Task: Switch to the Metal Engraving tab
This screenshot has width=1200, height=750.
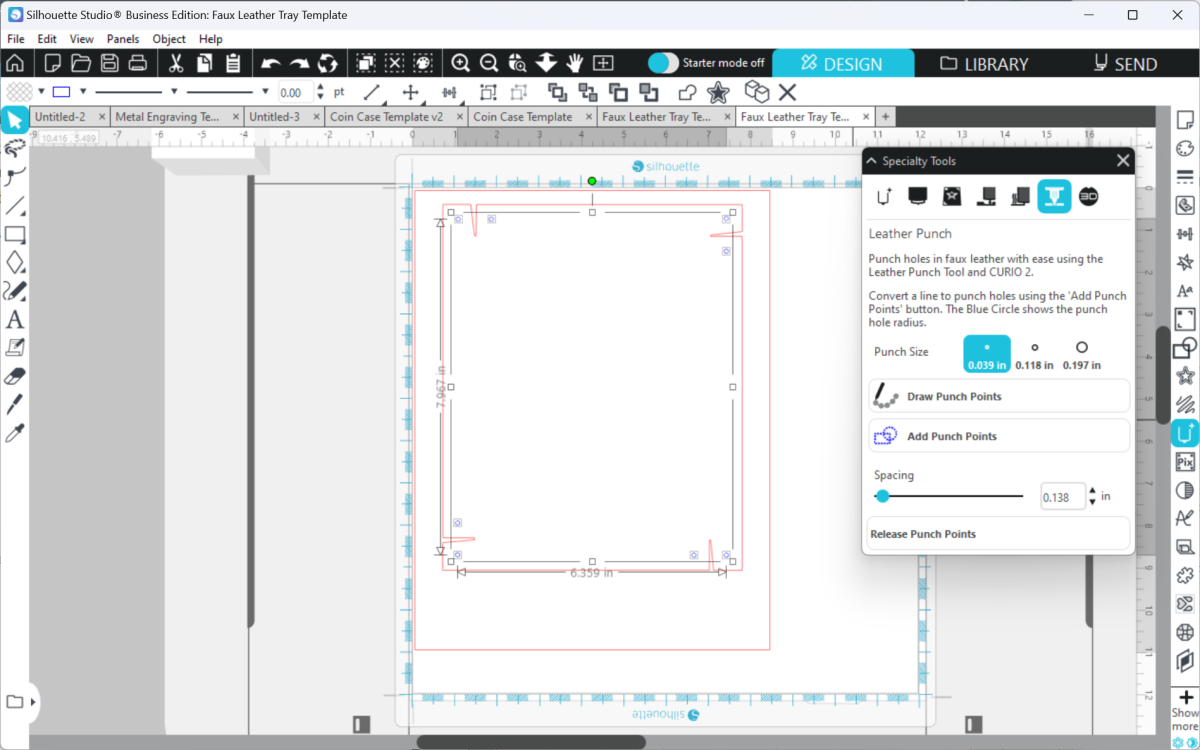Action: pyautogui.click(x=168, y=117)
